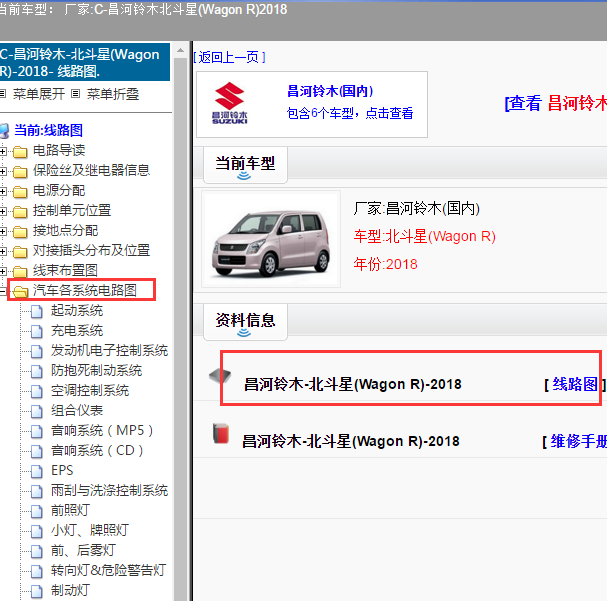Open the 昌河铃木(国内) brand link

(x=330, y=91)
